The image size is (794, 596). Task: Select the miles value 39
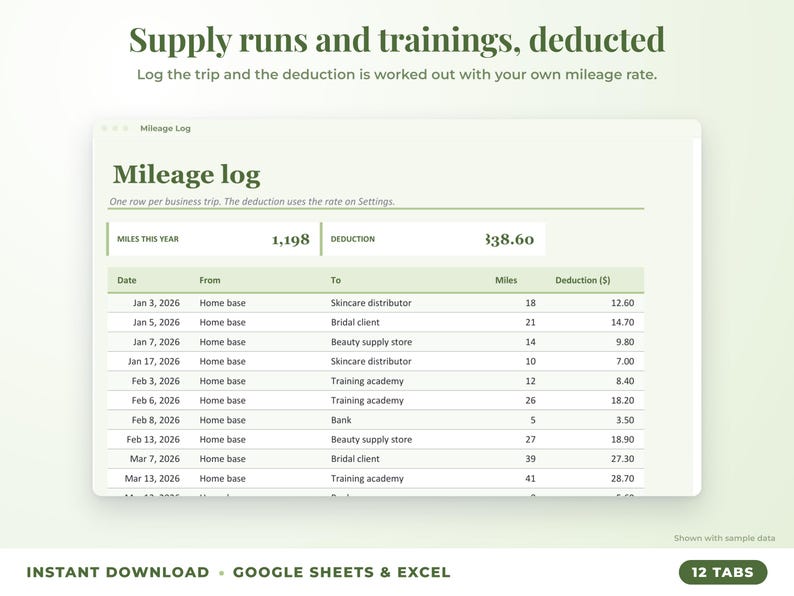pos(530,459)
